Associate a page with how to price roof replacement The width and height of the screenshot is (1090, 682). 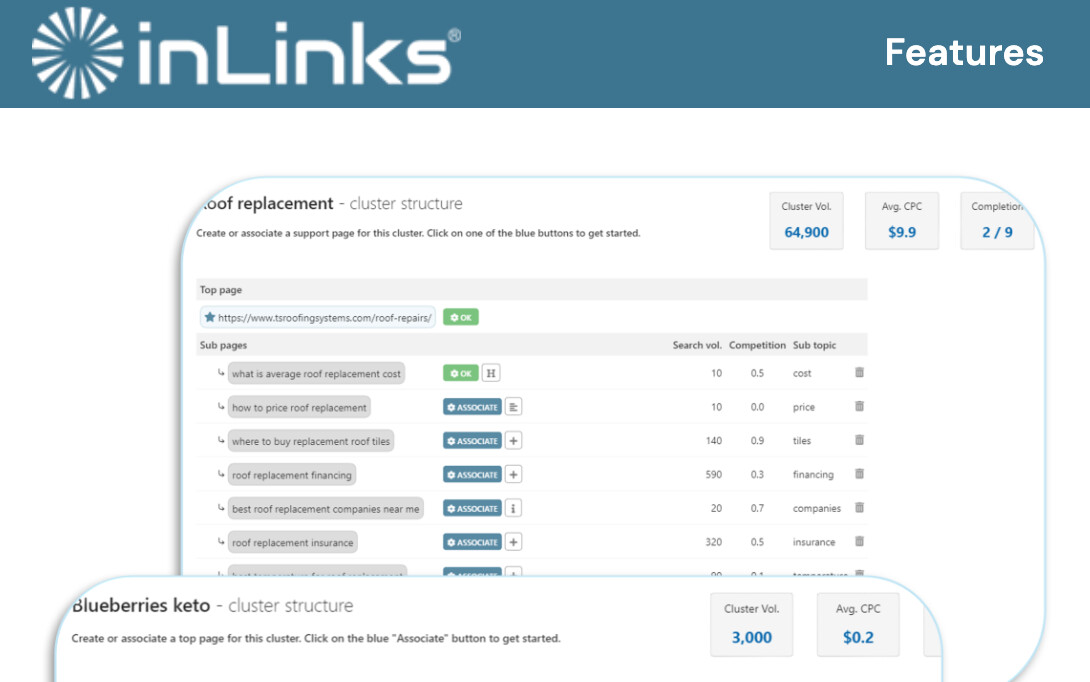pos(473,407)
